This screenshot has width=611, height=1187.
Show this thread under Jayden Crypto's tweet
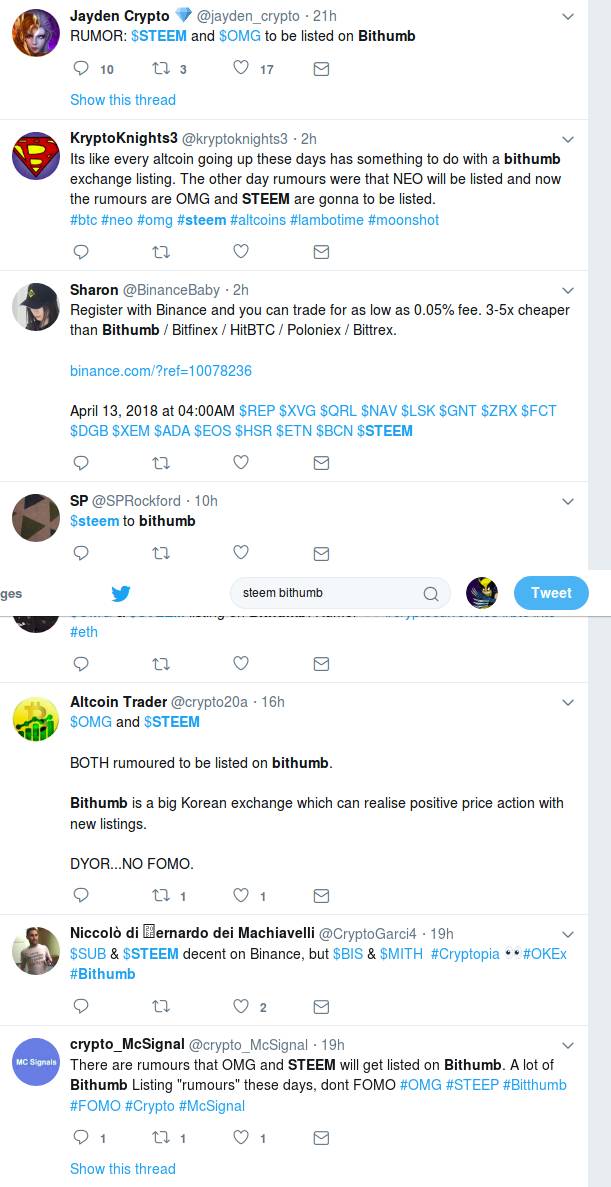point(122,100)
